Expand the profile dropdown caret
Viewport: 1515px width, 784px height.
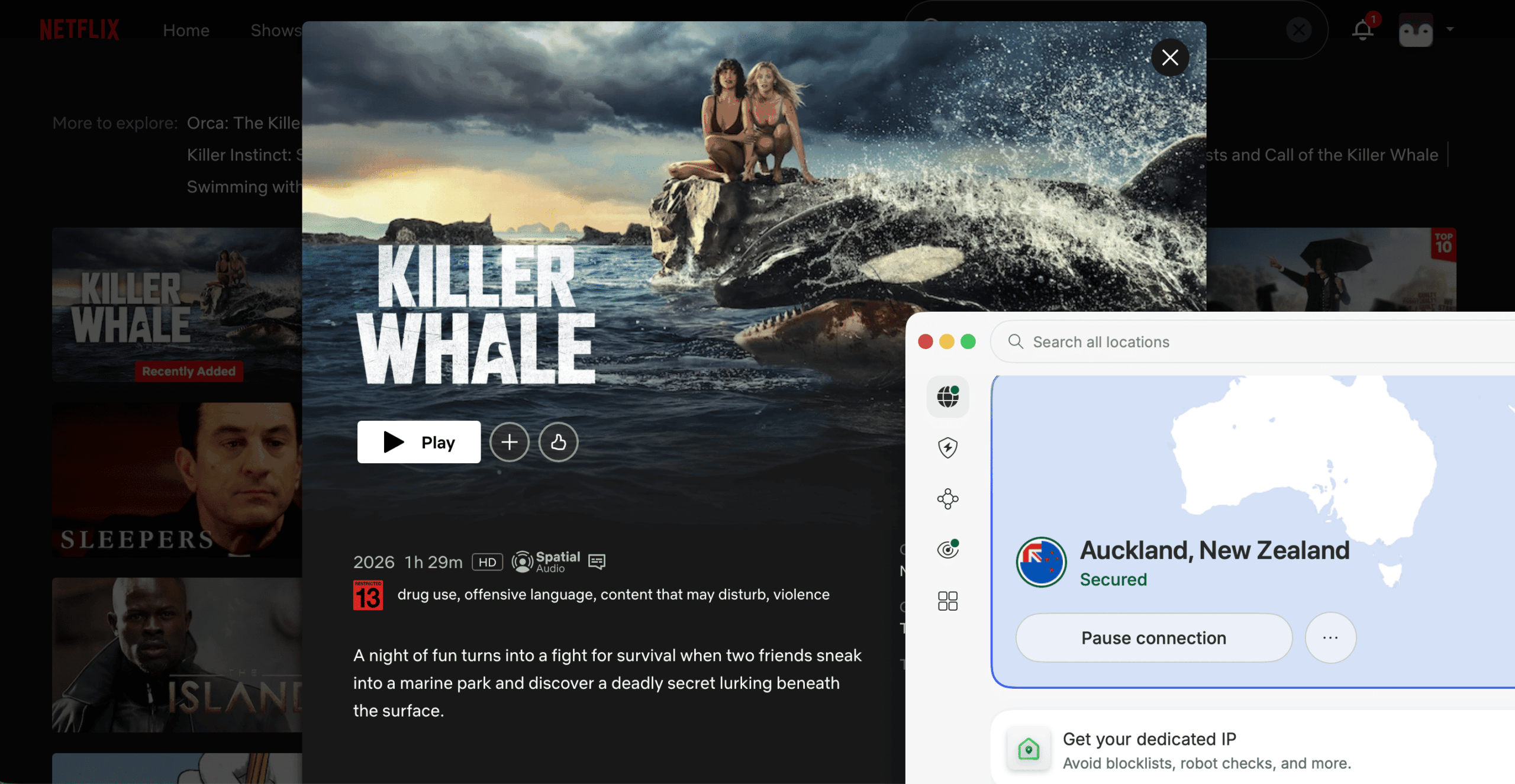point(1450,29)
